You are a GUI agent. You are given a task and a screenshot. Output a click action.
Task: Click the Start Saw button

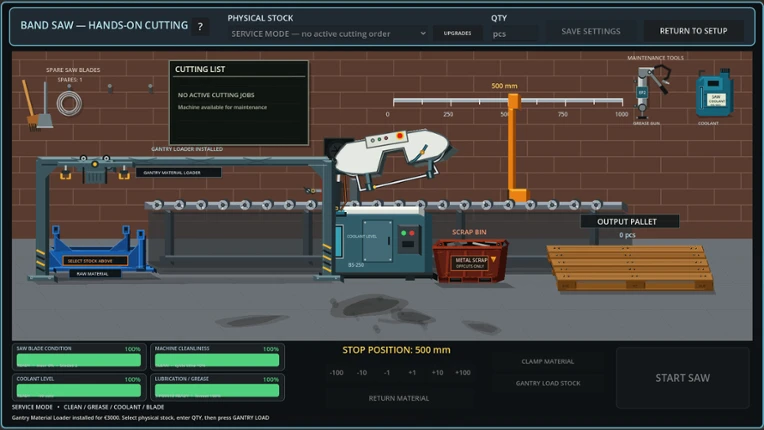point(682,377)
